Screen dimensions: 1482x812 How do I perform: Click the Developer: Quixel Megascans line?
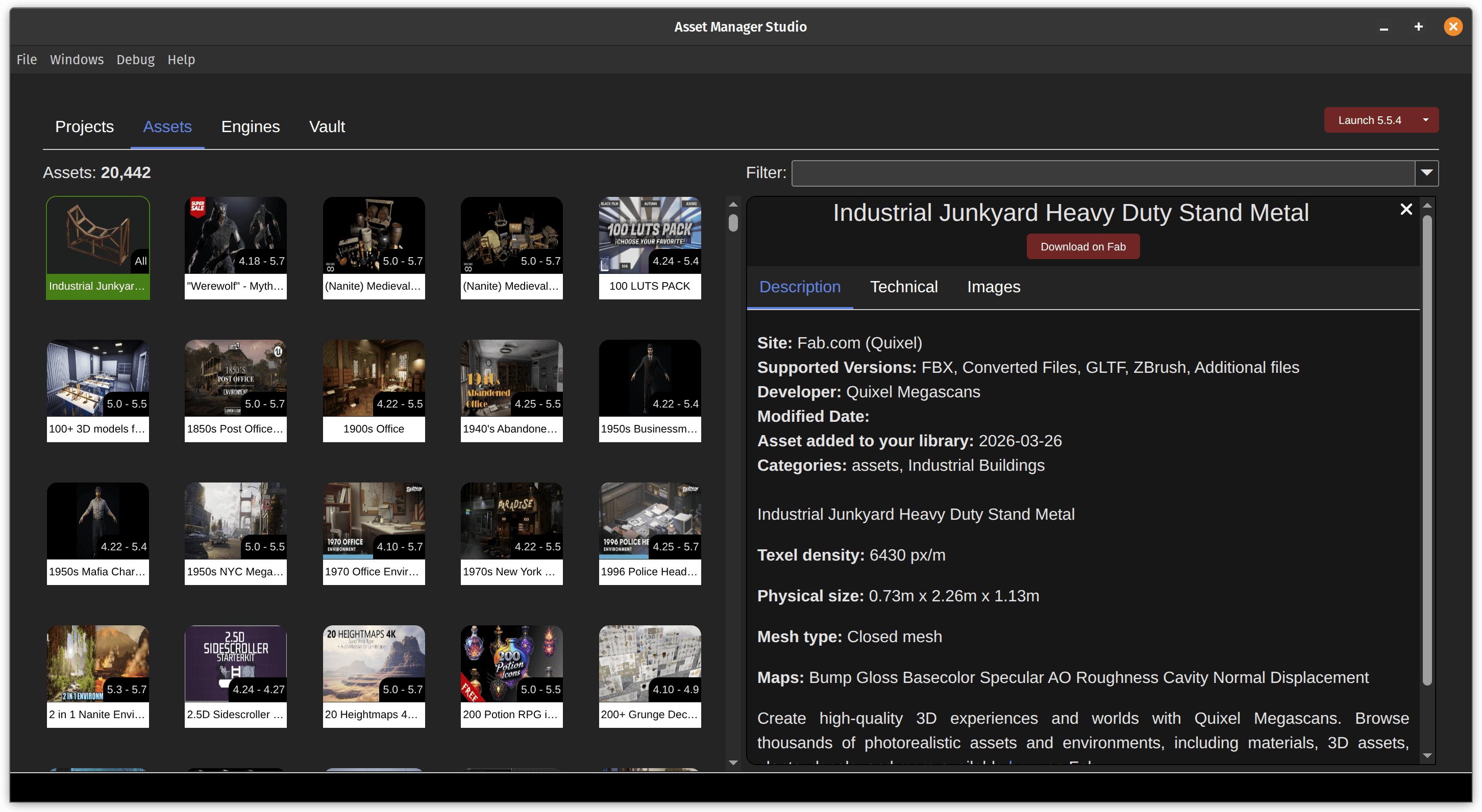pos(869,392)
